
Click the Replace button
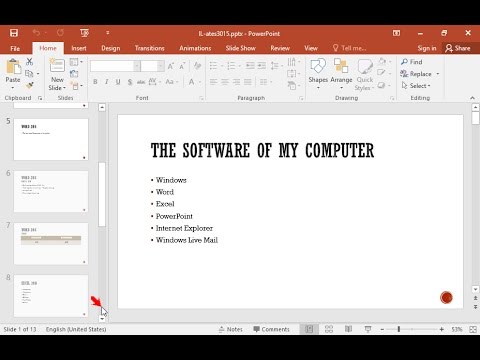(420, 74)
